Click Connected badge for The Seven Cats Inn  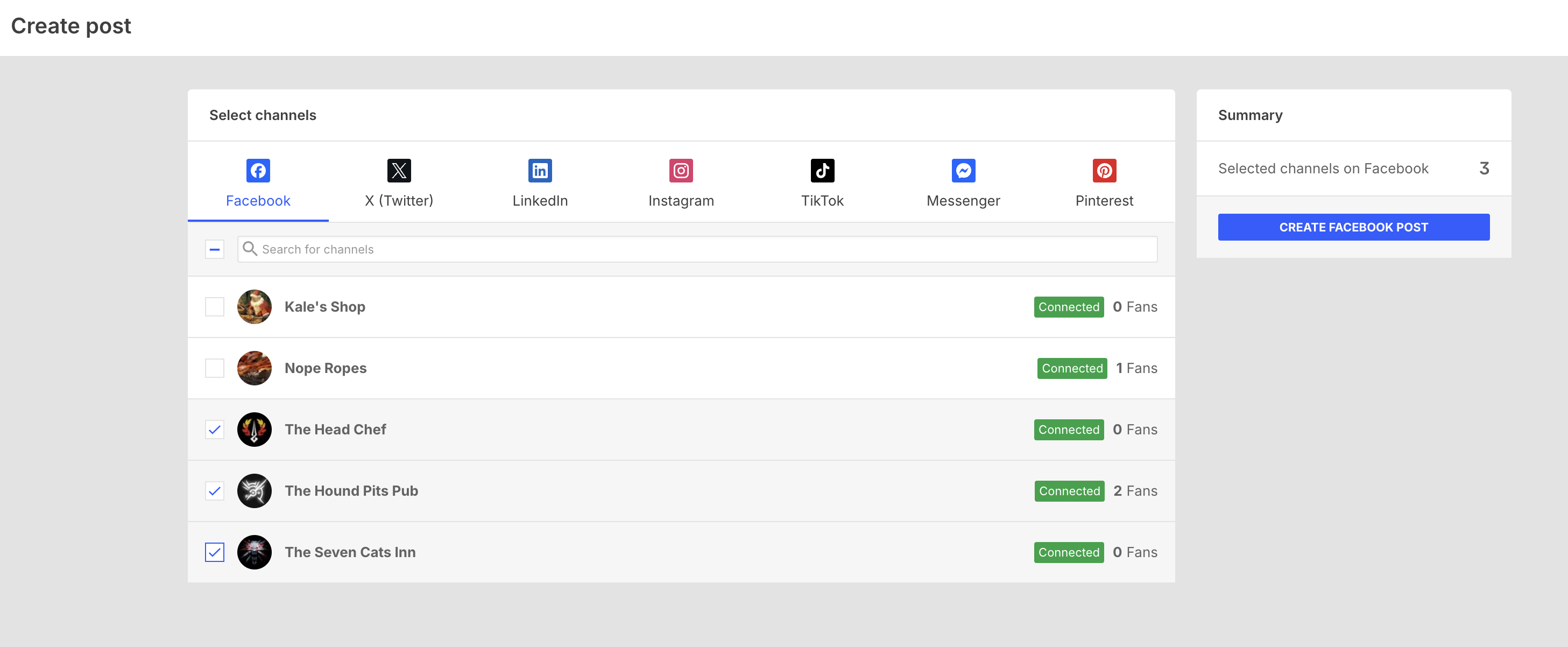1069,552
